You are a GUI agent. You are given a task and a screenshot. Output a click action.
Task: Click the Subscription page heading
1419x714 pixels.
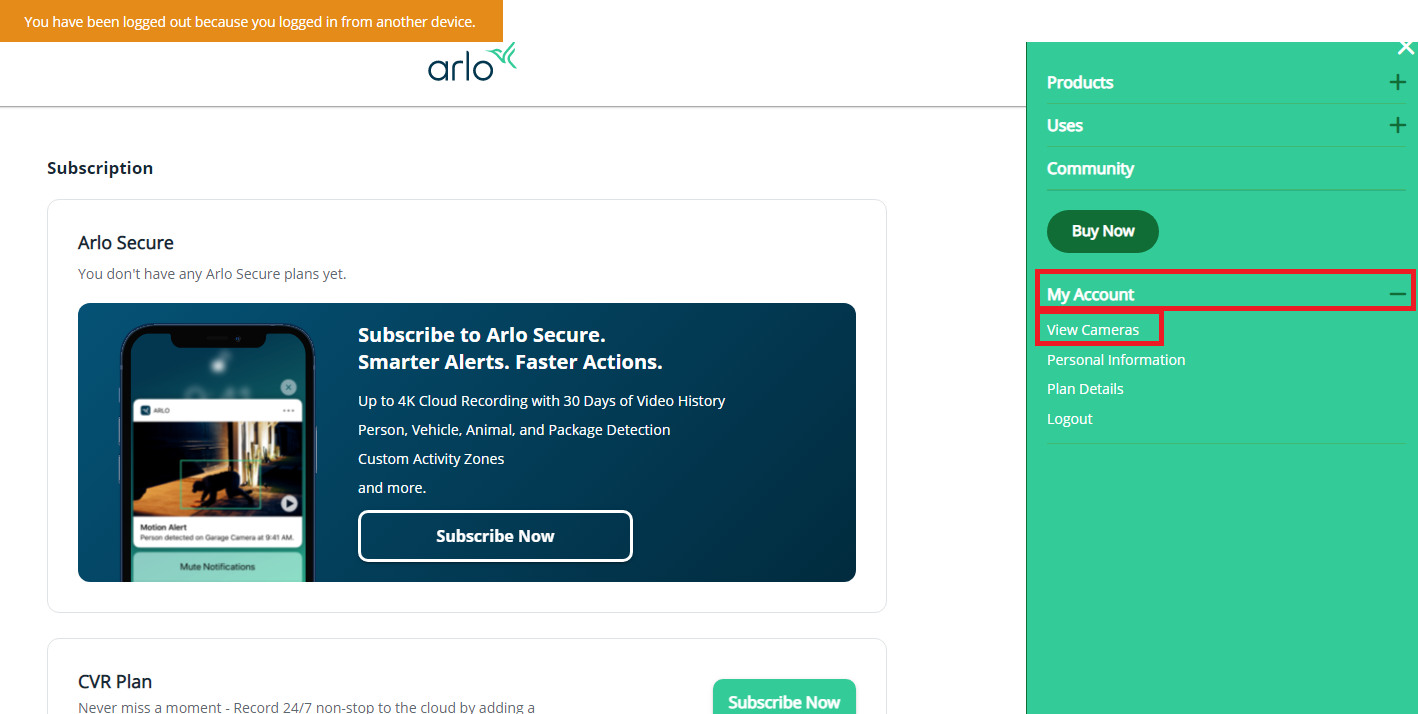[x=100, y=168]
